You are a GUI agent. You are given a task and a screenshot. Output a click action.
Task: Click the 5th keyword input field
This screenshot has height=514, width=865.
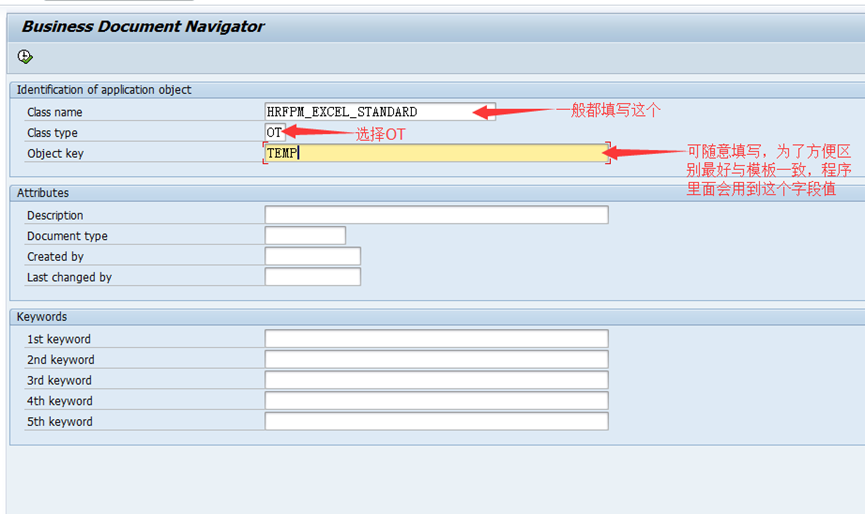point(436,421)
